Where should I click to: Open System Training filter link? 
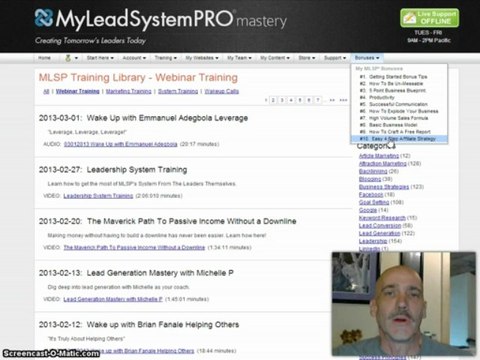pyautogui.click(x=178, y=91)
